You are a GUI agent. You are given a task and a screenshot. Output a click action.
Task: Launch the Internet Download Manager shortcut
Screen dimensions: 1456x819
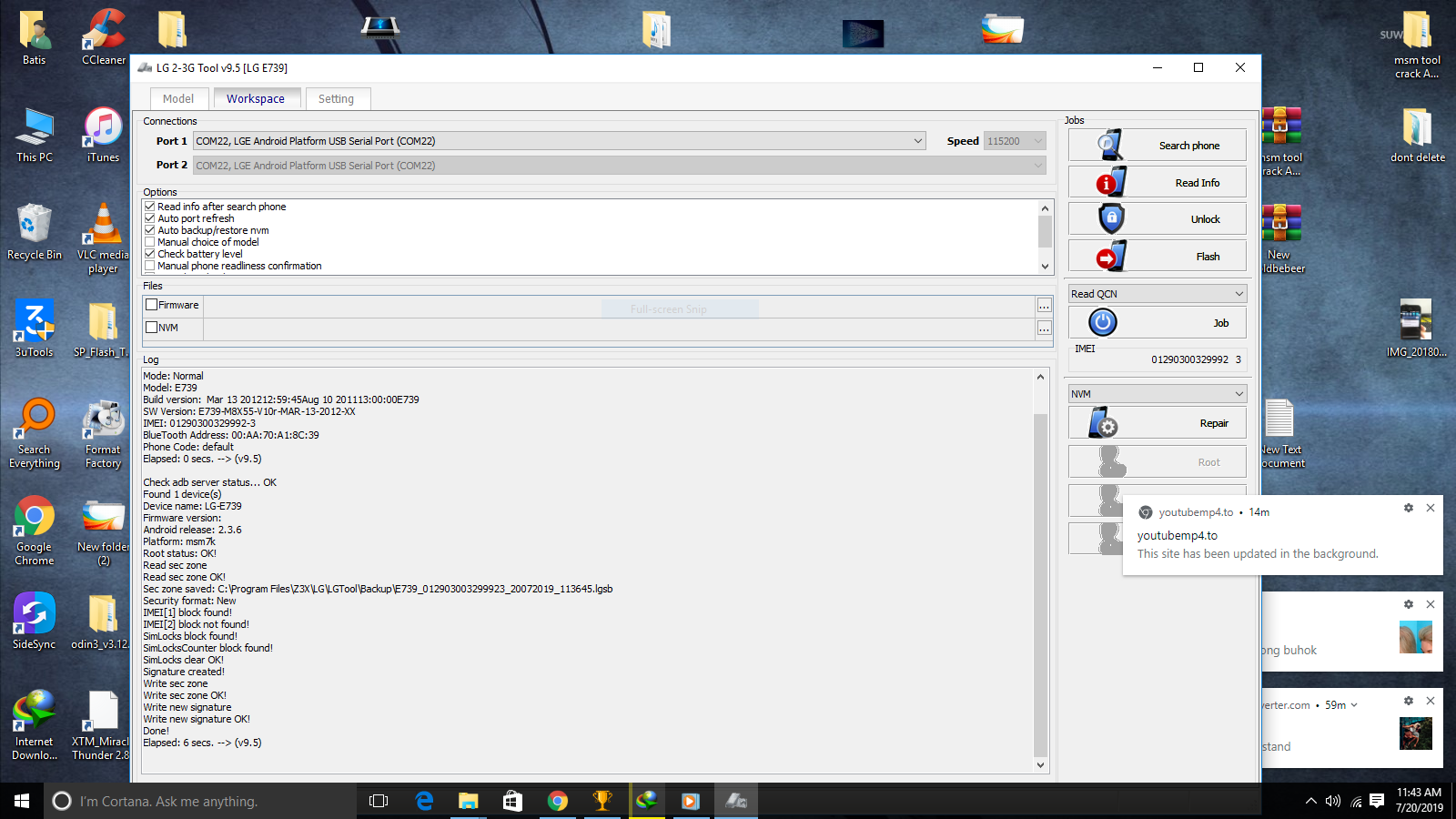pos(35,725)
